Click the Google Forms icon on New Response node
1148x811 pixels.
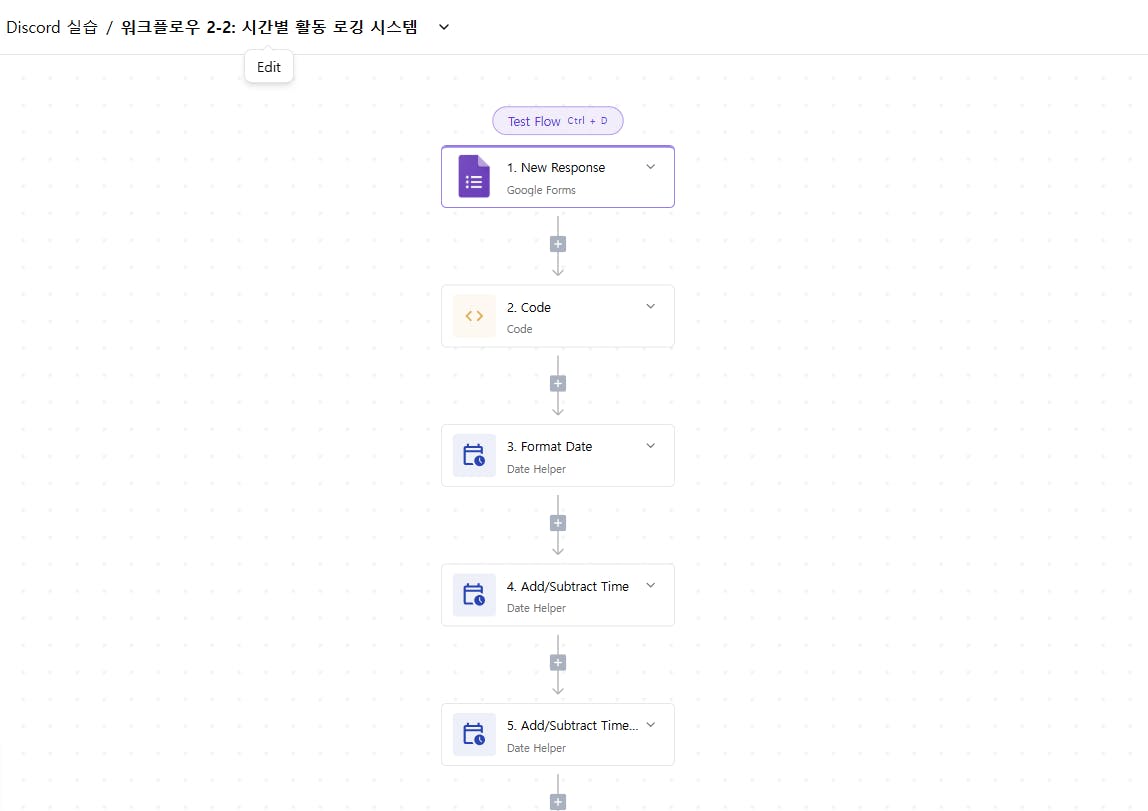(x=473, y=176)
